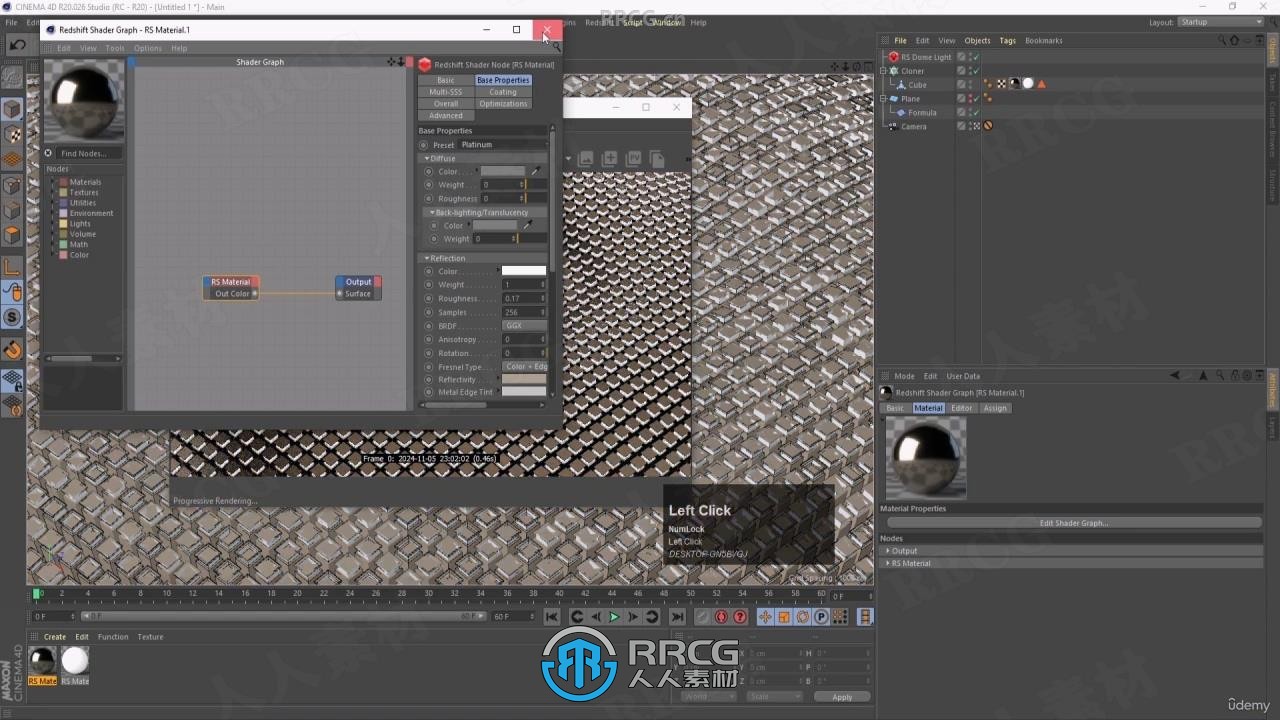Image resolution: width=1280 pixels, height=720 pixels.
Task: Open the Preset dropdown showing Platinum
Action: [503, 145]
